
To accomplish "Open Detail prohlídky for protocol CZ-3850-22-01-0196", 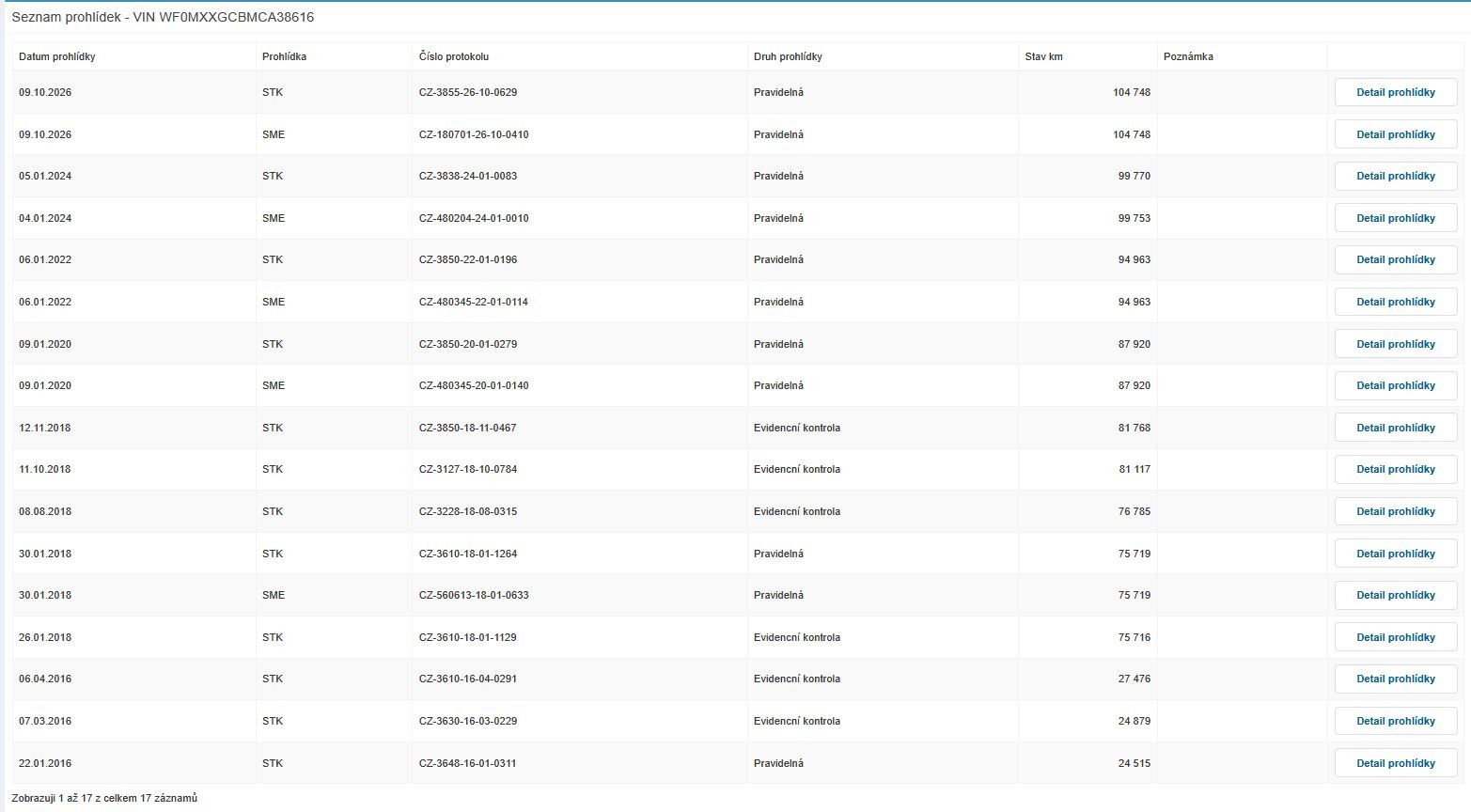I will [1396, 259].
